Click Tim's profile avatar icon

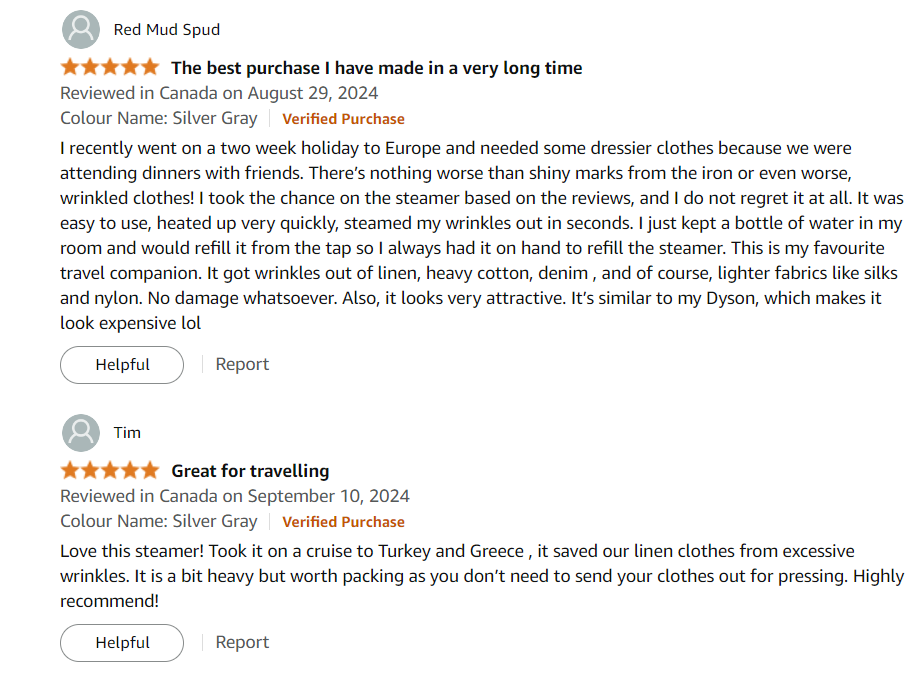(80, 433)
